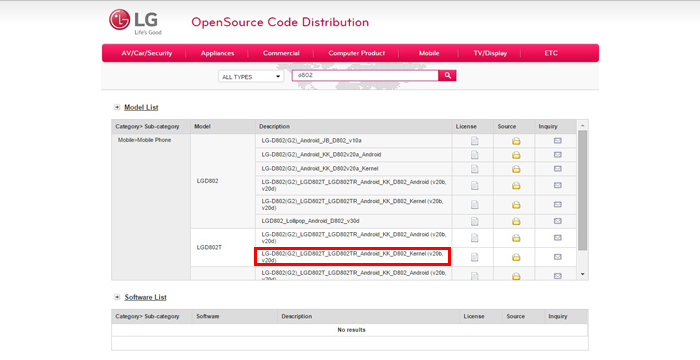Click the magnifier search button
The width and height of the screenshot is (700, 360).
(447, 75)
